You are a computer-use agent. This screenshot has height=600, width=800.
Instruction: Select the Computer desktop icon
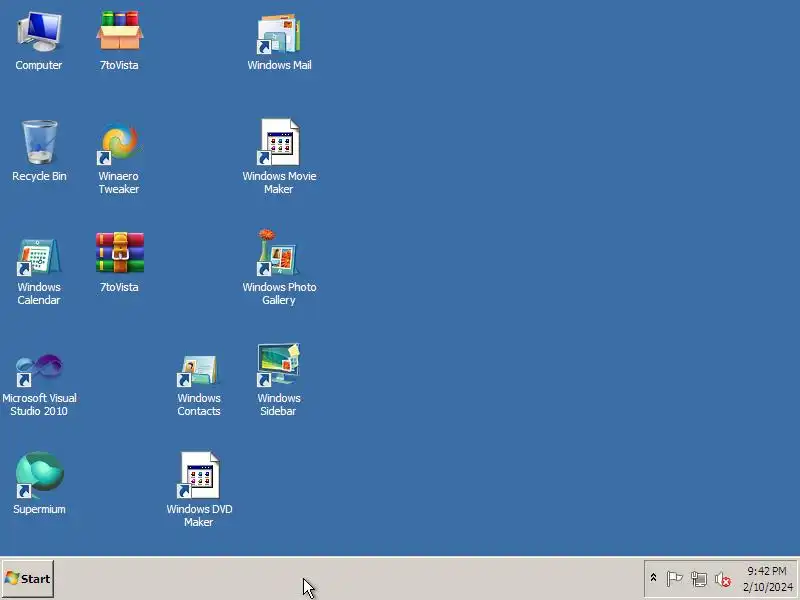point(39,41)
